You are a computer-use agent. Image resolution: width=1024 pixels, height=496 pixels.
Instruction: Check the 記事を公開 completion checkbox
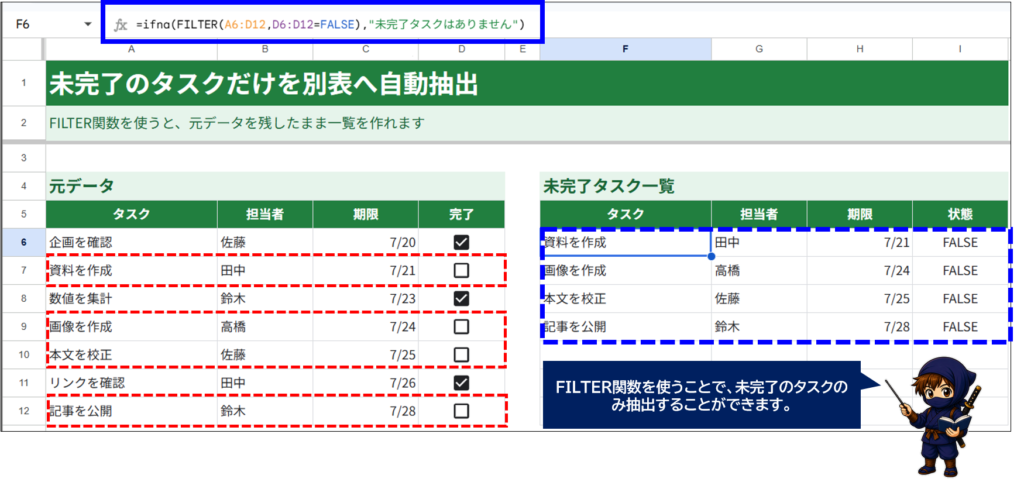(461, 411)
